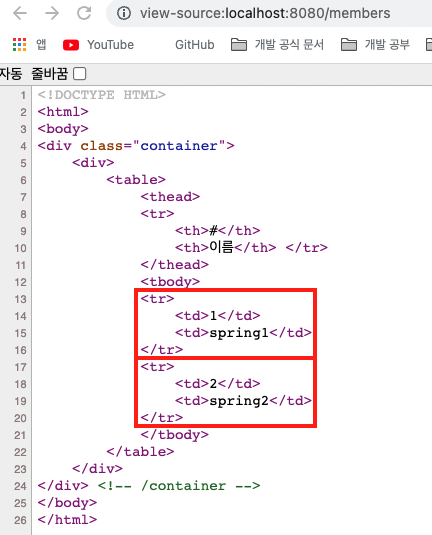Expand the 개발 공부 bookmark folder
This screenshot has width=432, height=535.
tap(387, 44)
